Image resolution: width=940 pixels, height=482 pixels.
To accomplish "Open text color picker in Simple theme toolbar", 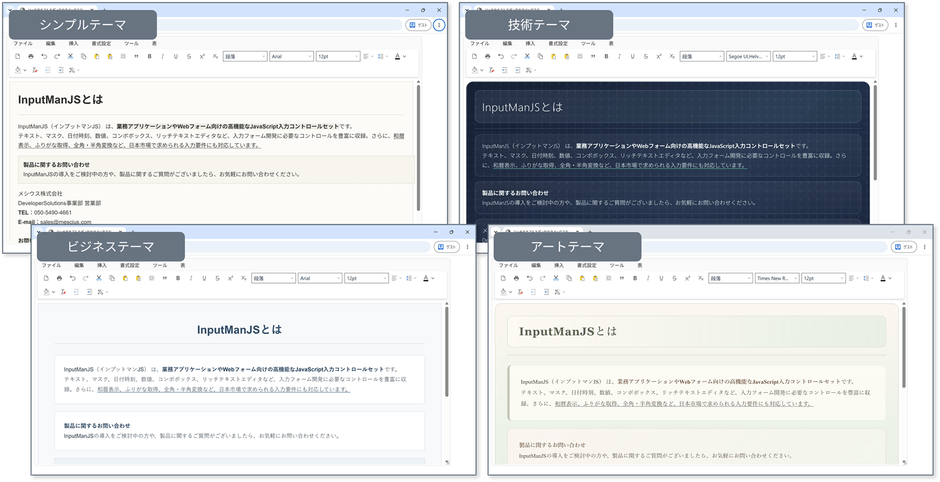I will tap(400, 56).
